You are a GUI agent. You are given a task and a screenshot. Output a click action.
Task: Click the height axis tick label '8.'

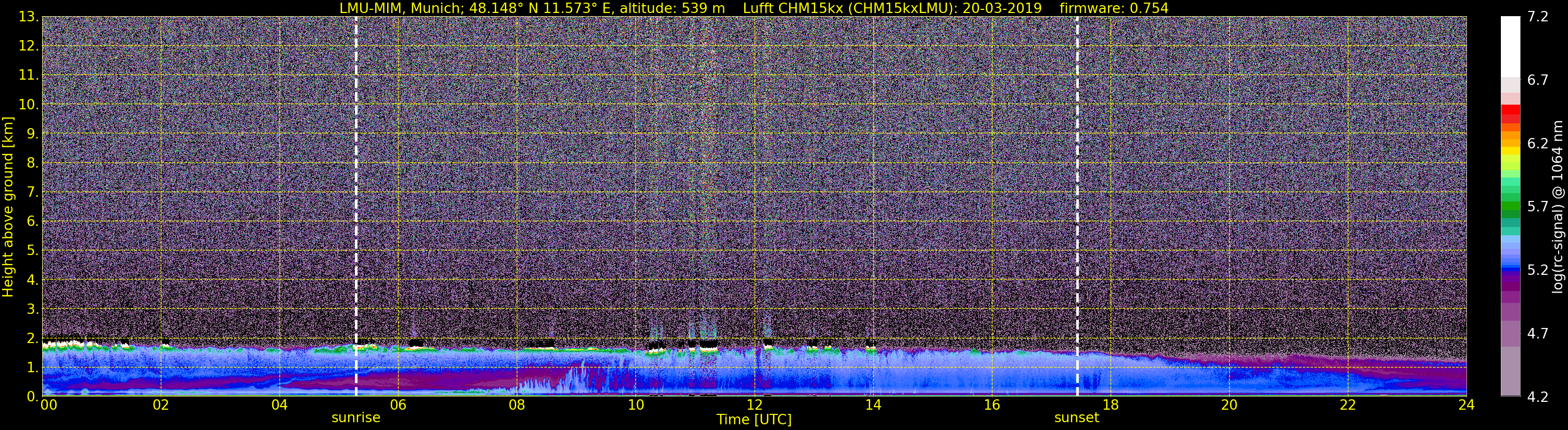pos(33,162)
